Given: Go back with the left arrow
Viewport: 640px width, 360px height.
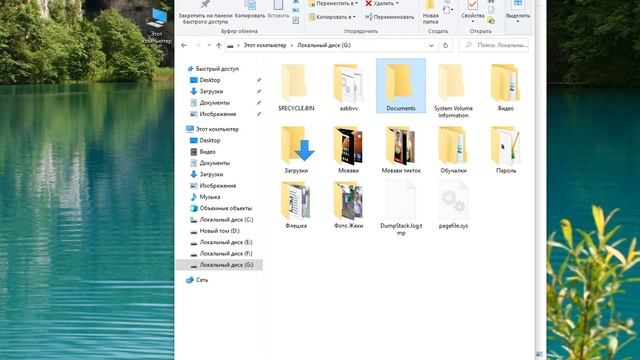Looking at the screenshot, I should point(184,45).
